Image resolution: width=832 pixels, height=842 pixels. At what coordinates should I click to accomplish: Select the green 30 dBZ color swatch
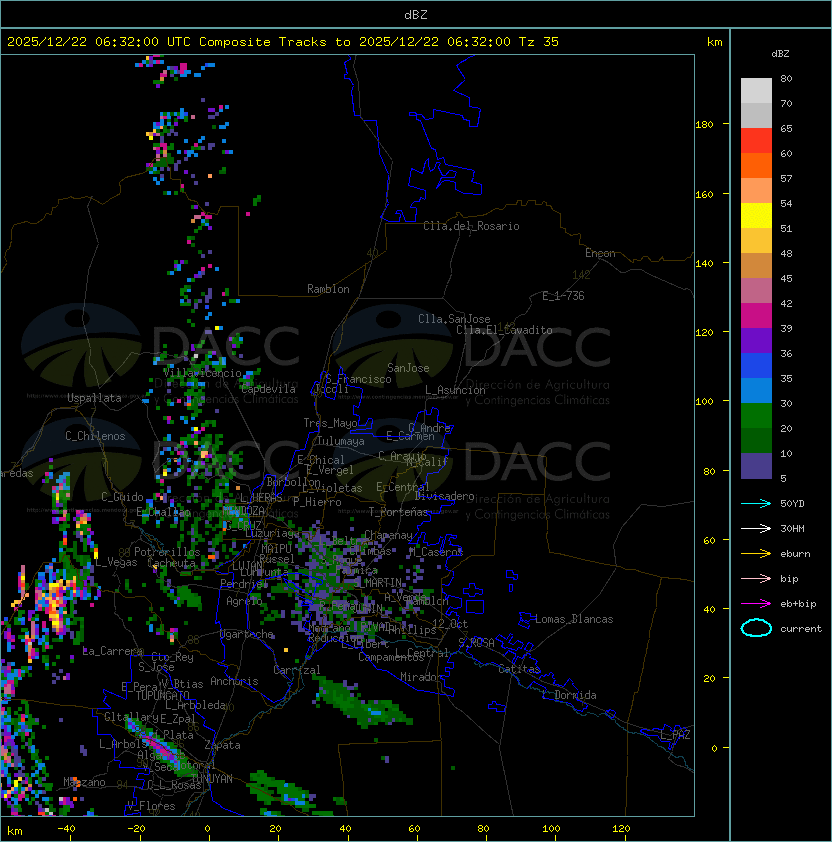click(x=756, y=416)
